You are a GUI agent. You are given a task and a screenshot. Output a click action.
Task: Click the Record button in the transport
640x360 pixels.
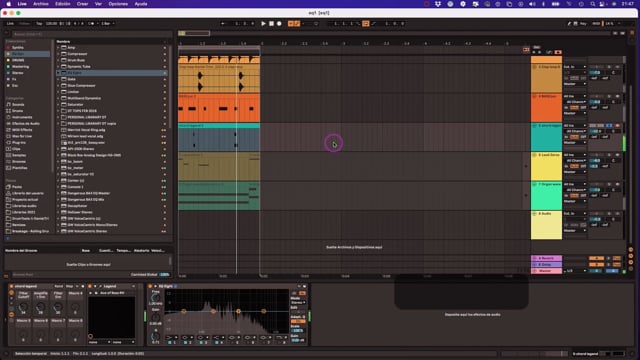pos(279,24)
